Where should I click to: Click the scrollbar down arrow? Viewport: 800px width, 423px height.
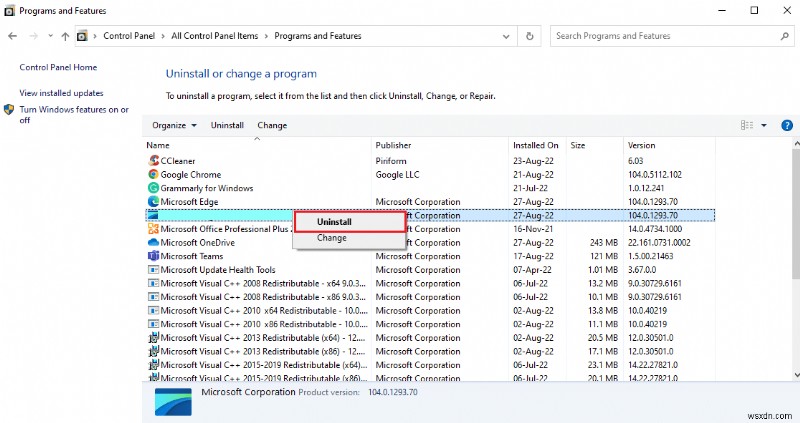pos(796,375)
